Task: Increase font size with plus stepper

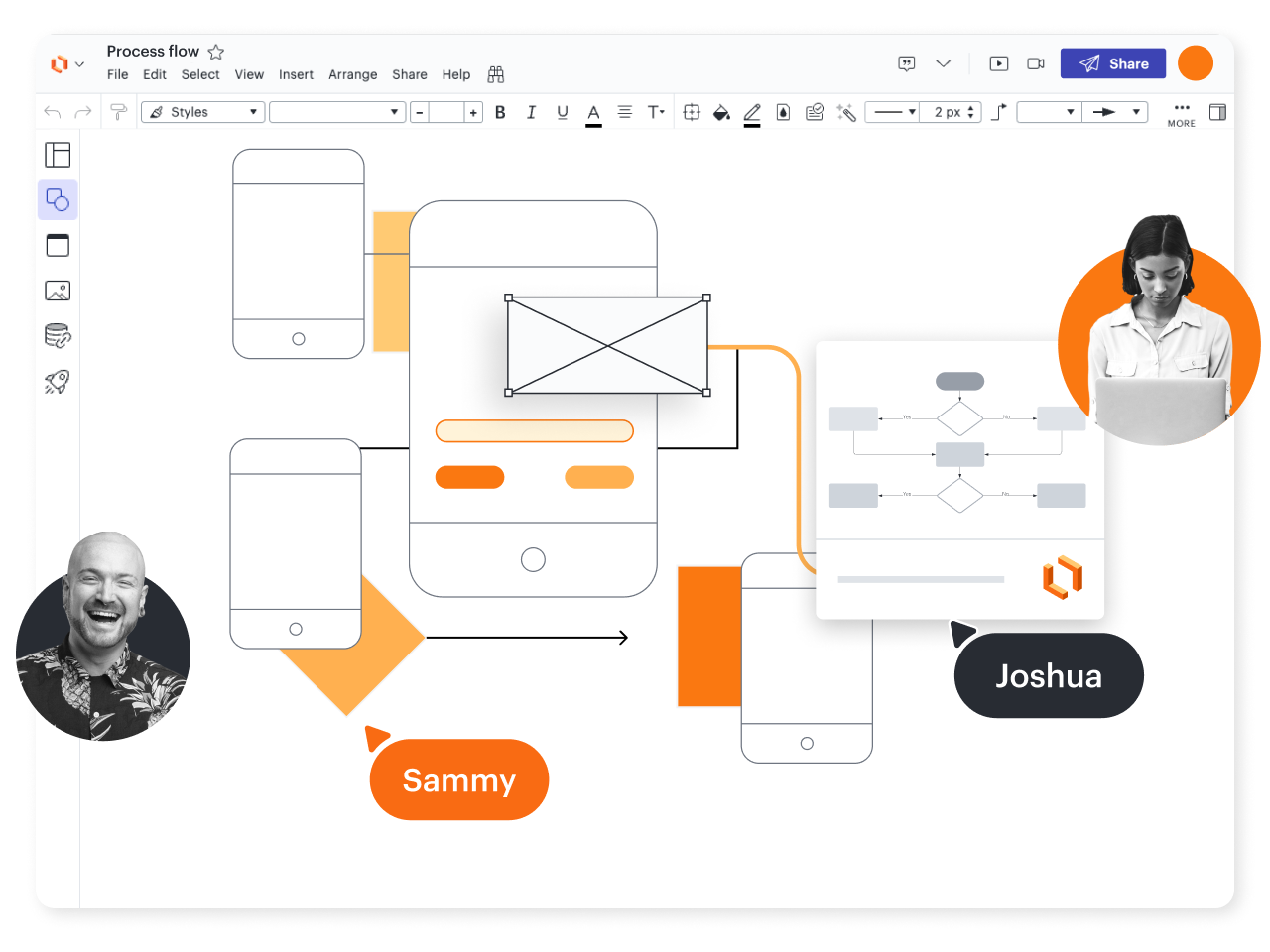Action: 473,113
